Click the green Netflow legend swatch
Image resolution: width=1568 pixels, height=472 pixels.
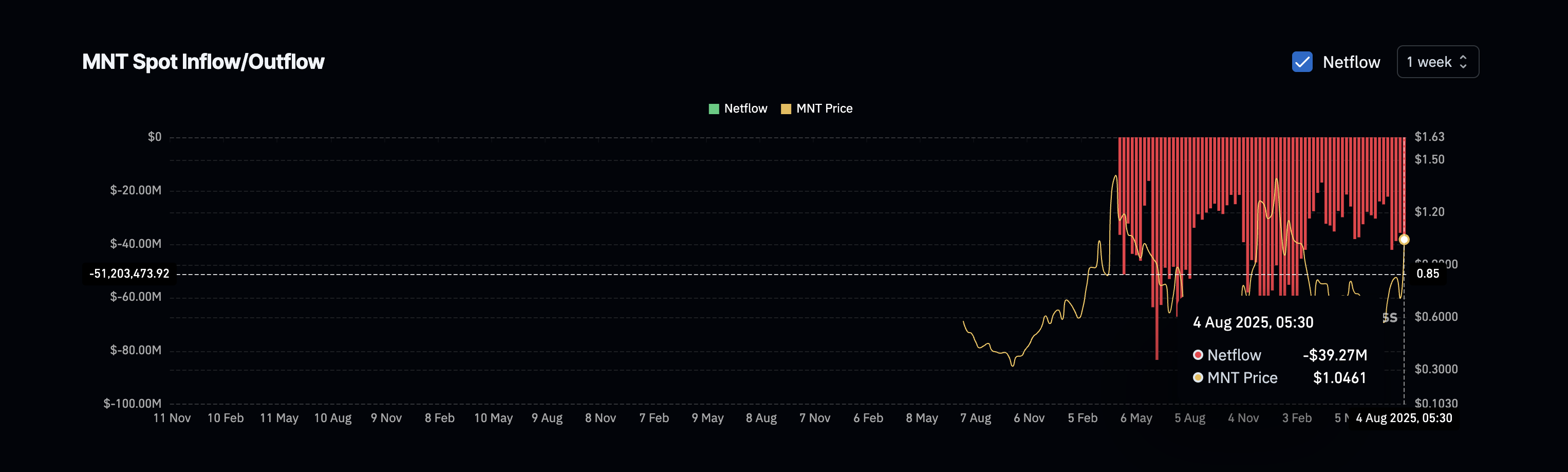[x=714, y=109]
